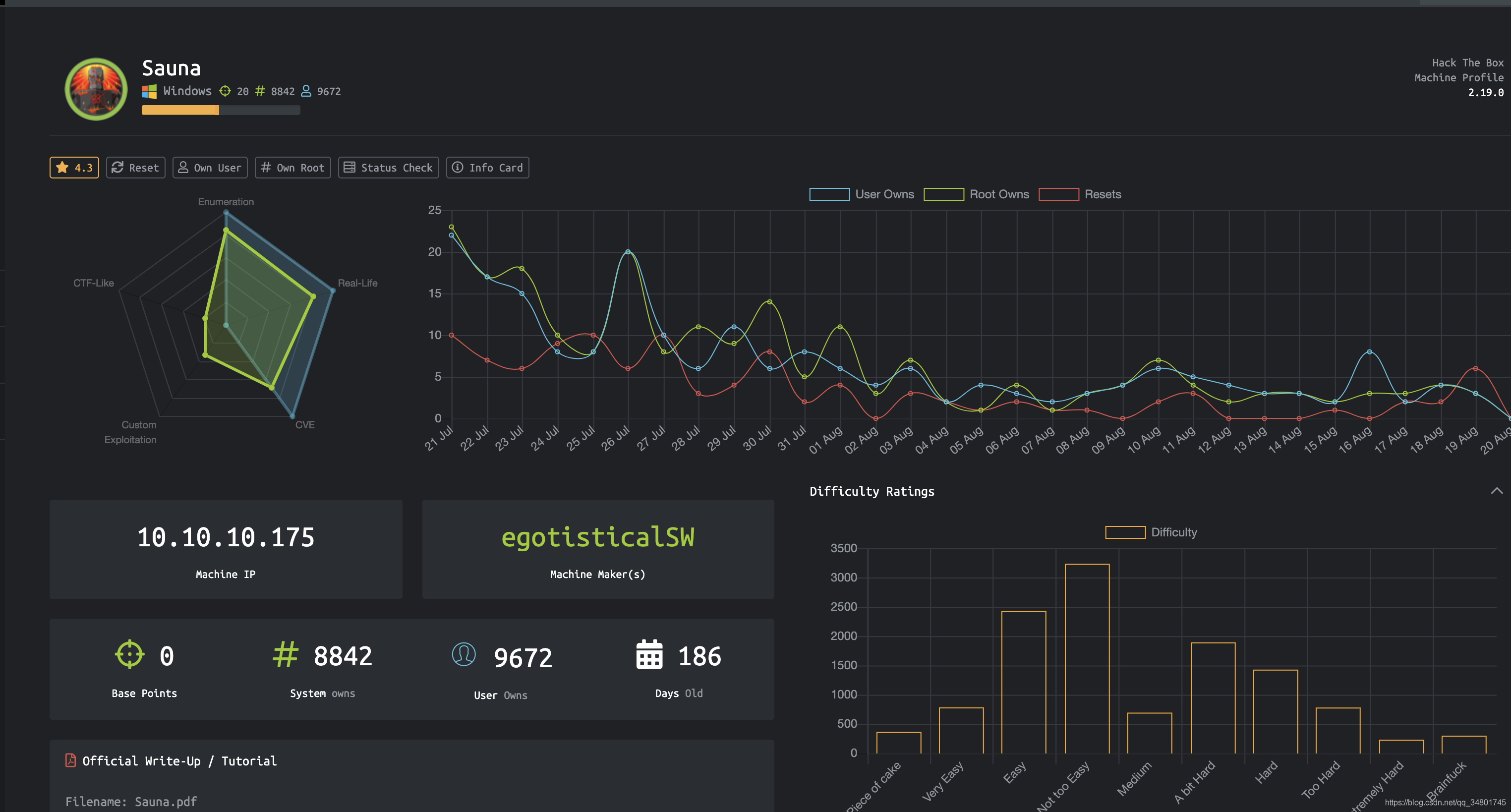Viewport: 1511px width, 812px height.
Task: Click the Enumeration radar axis label
Action: (x=226, y=202)
